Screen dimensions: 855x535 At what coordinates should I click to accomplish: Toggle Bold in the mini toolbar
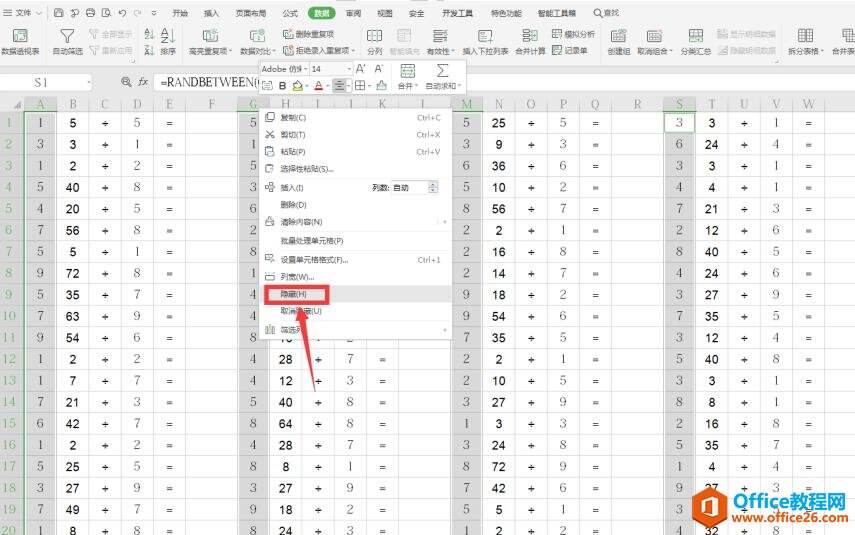[282, 86]
